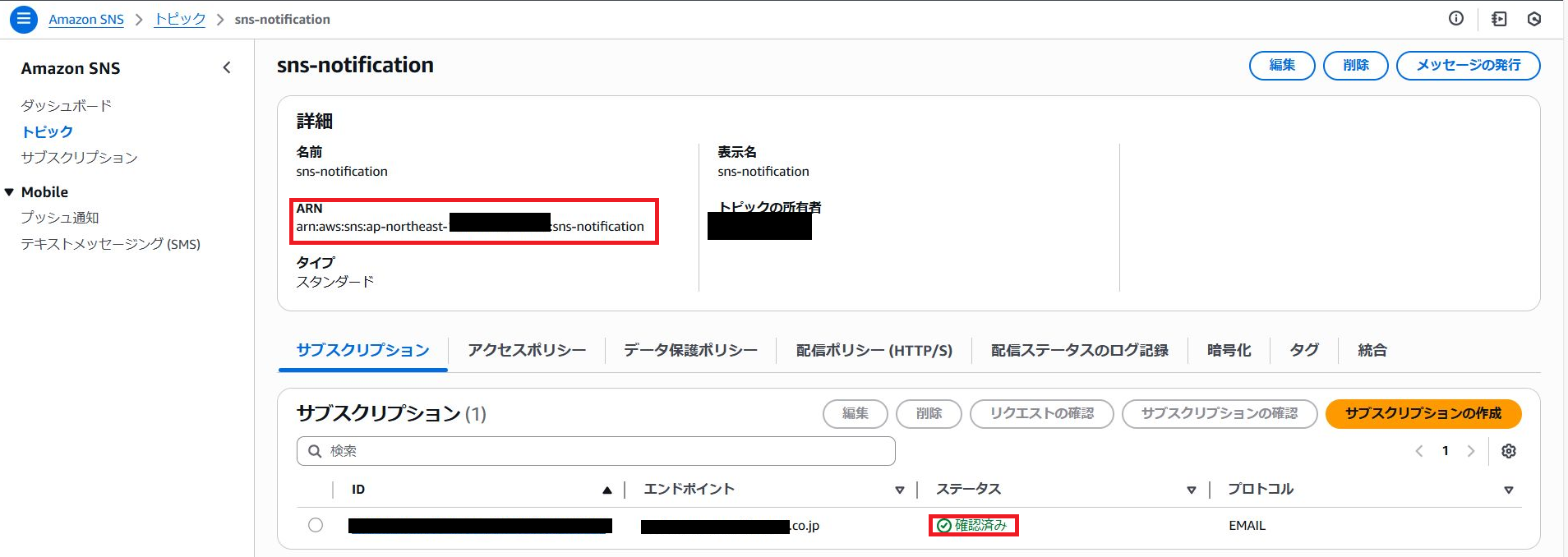1568x557 pixels.
Task: Switch to the 暗号化 tab
Action: click(x=1229, y=351)
